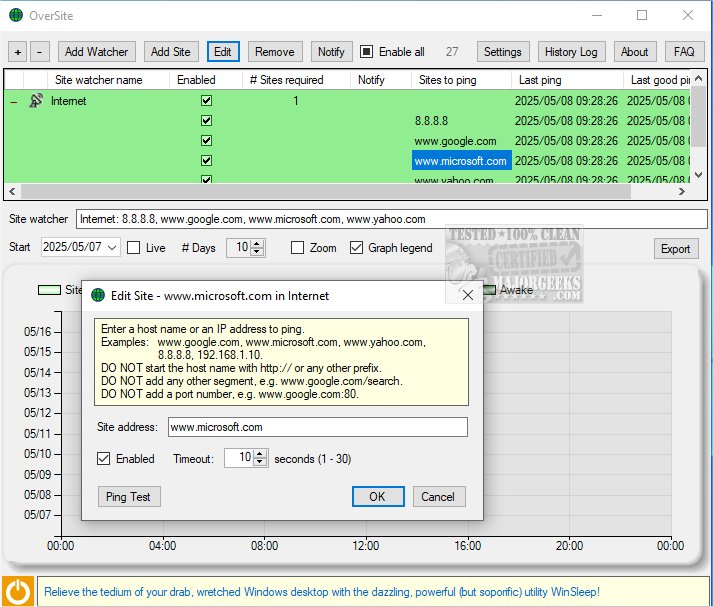Click OK in Edit Site dialog

[x=377, y=497]
